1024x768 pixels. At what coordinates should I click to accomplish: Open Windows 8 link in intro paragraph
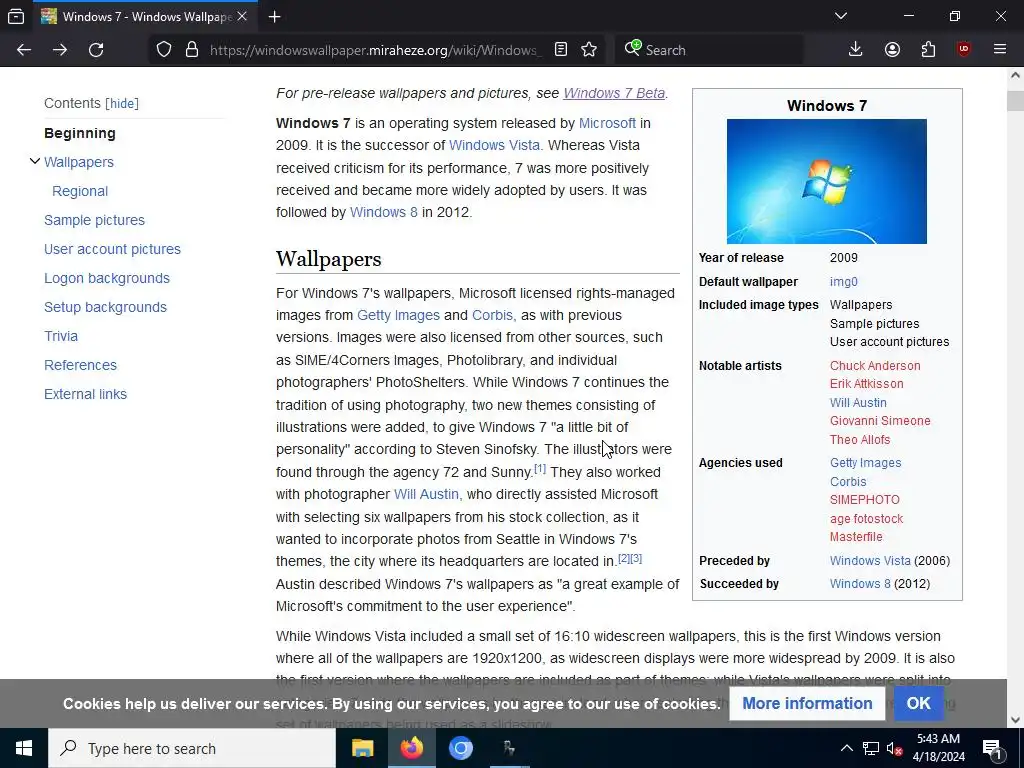383,213
